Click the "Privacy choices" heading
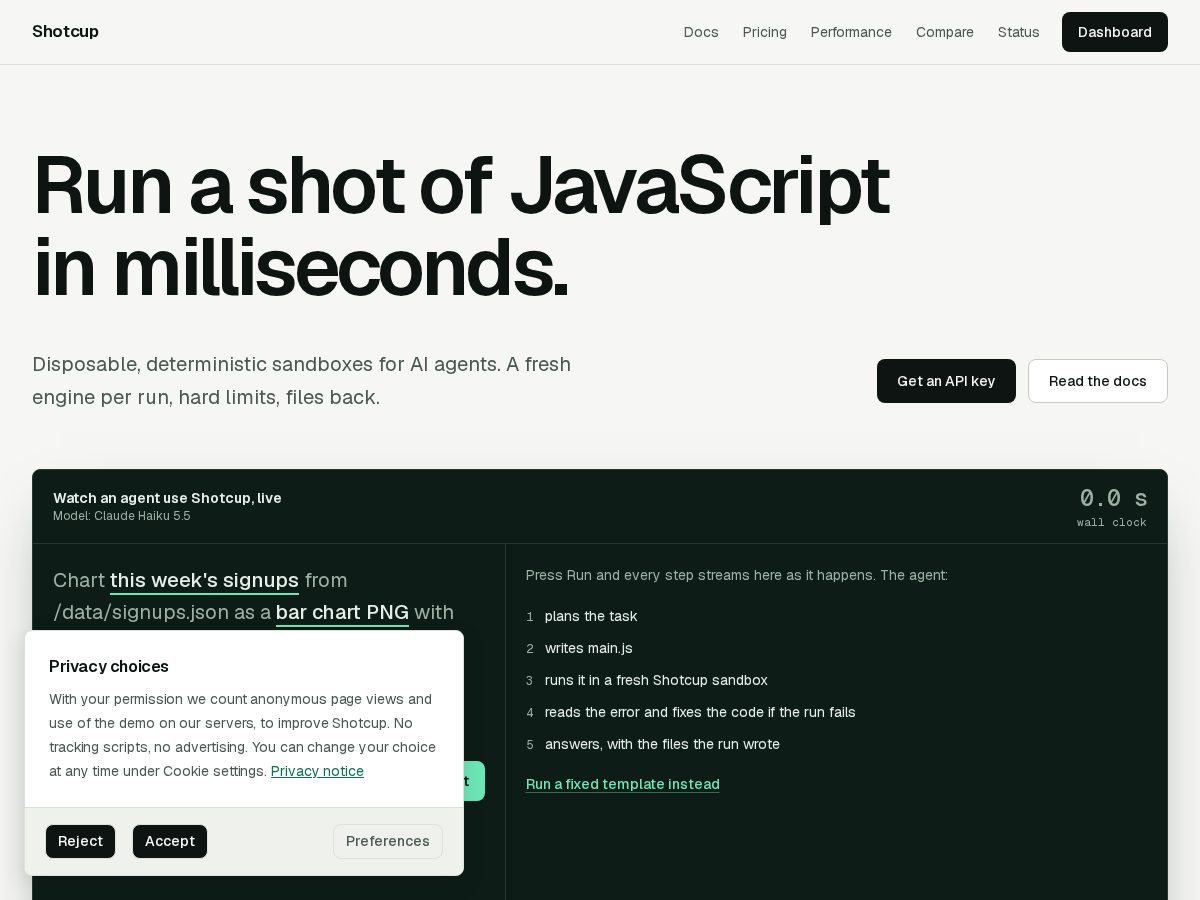 [109, 666]
